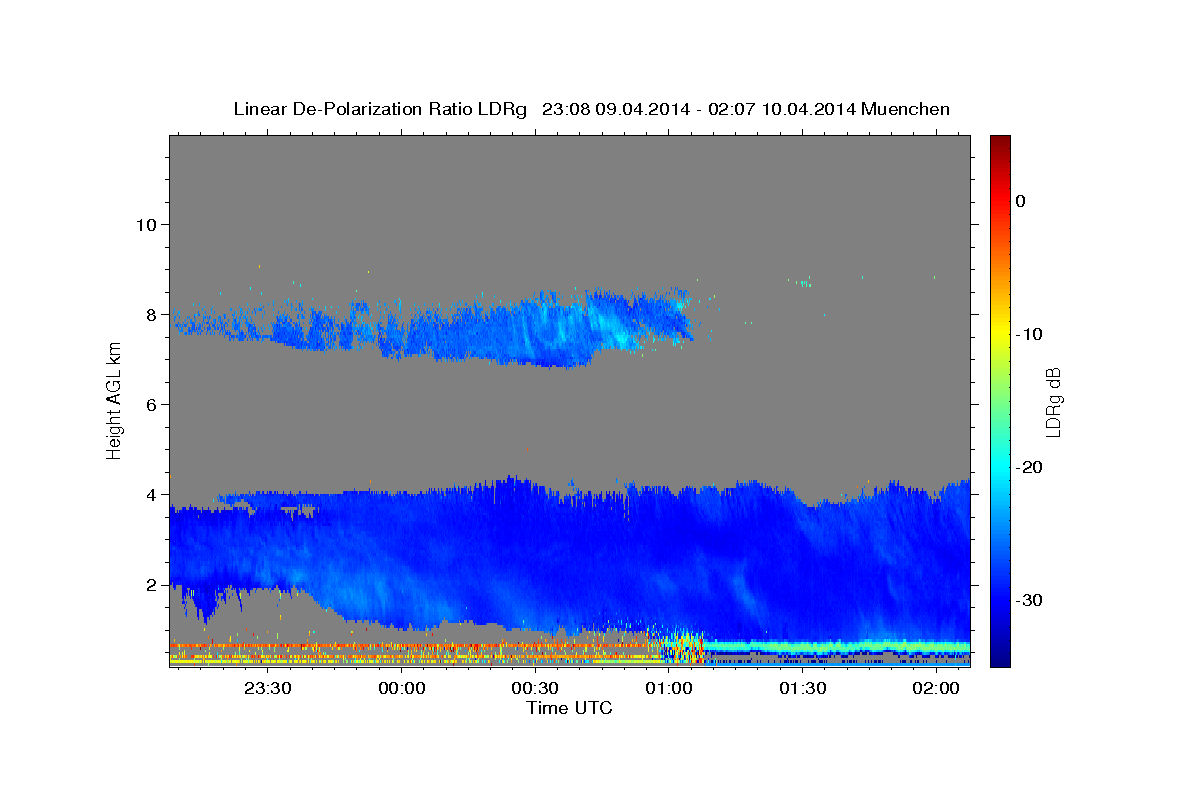Click the dark blue bottom of colorbar
The width and height of the screenshot is (1200, 800).
pos(1000,655)
